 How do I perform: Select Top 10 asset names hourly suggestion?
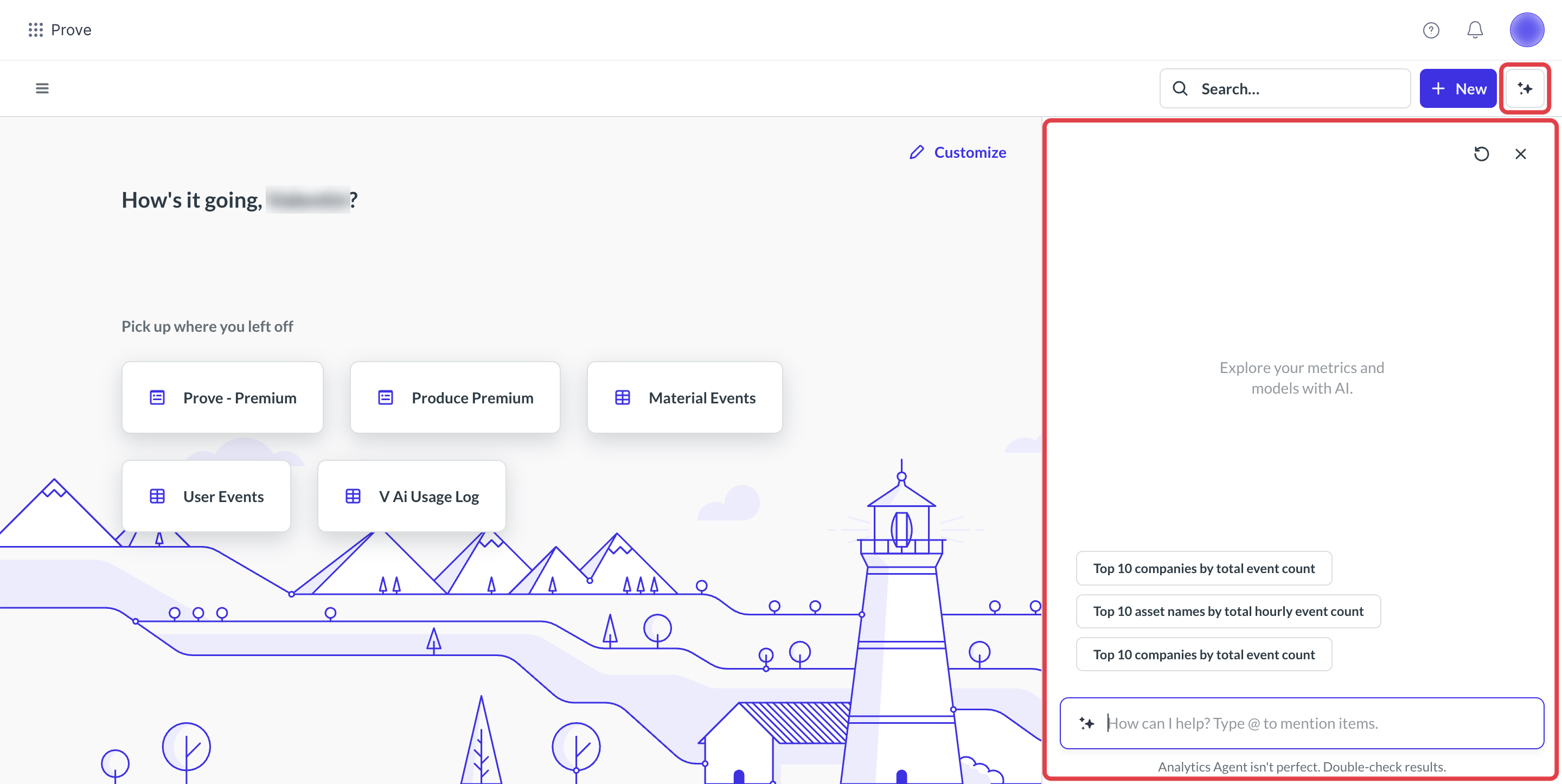[1228, 611]
